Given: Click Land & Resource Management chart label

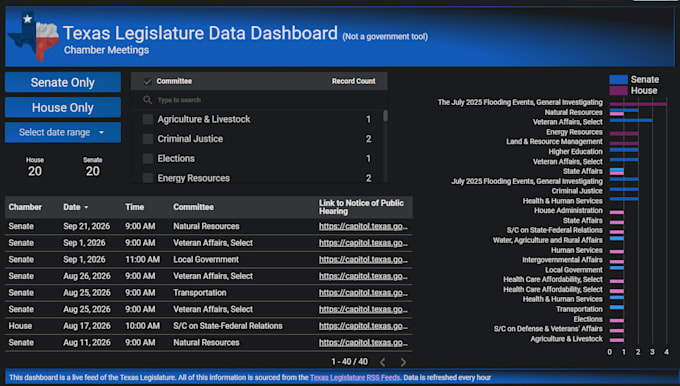Looking at the screenshot, I should point(554,141).
